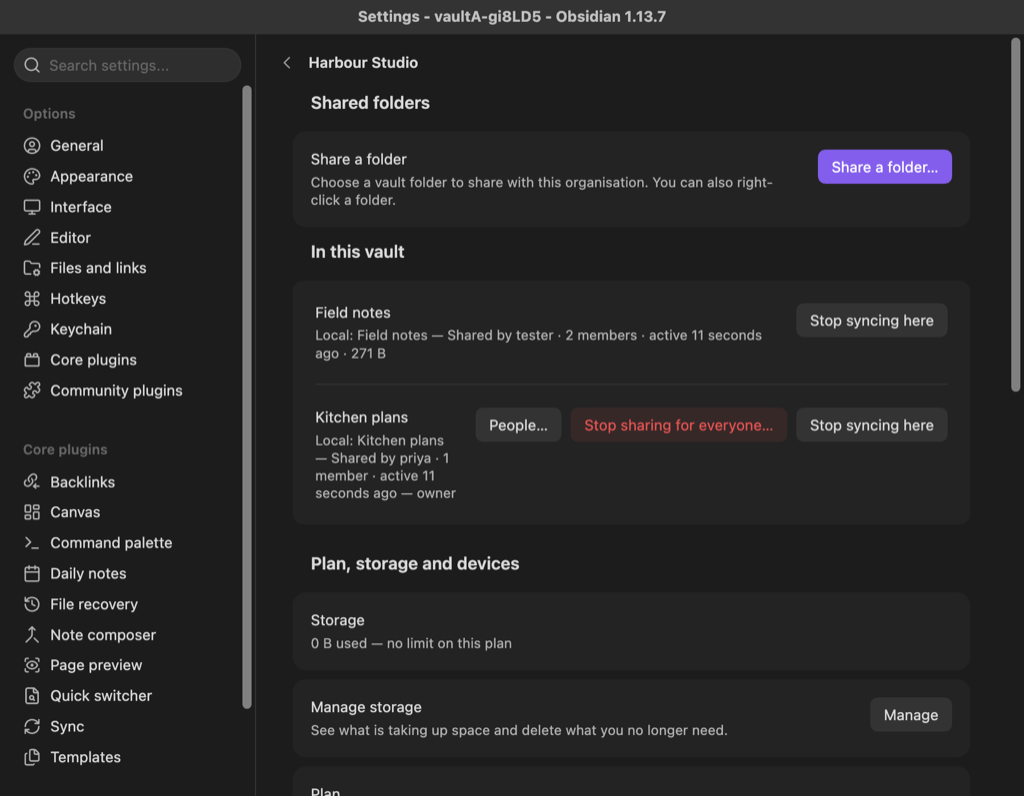Click Stop sharing for everyone...
This screenshot has height=796, width=1024.
(x=679, y=425)
